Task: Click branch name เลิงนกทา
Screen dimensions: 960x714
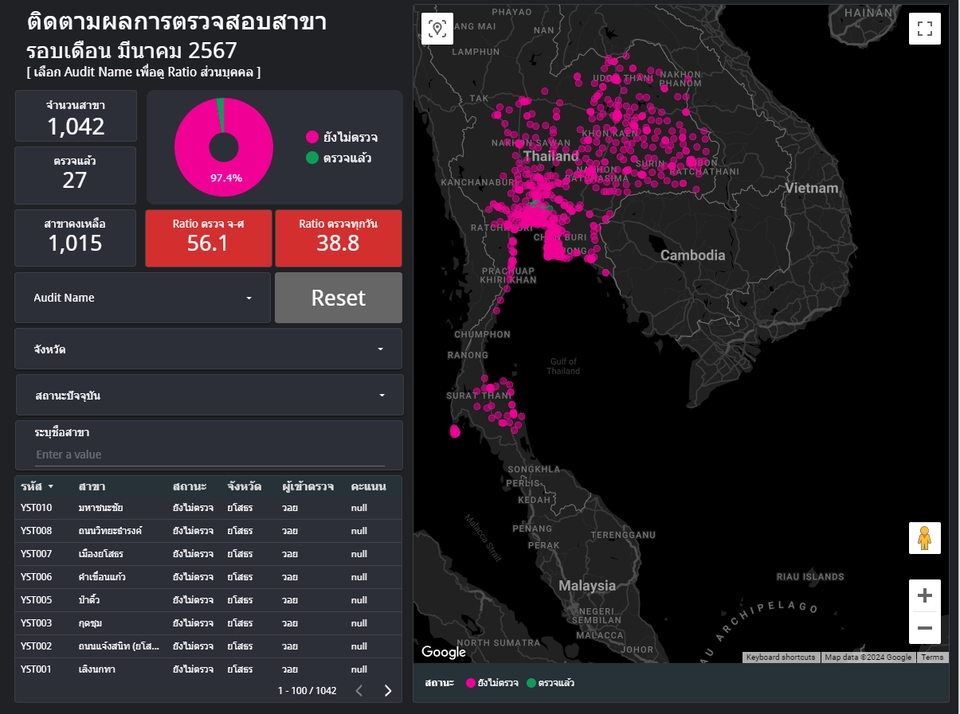Action: (x=97, y=669)
